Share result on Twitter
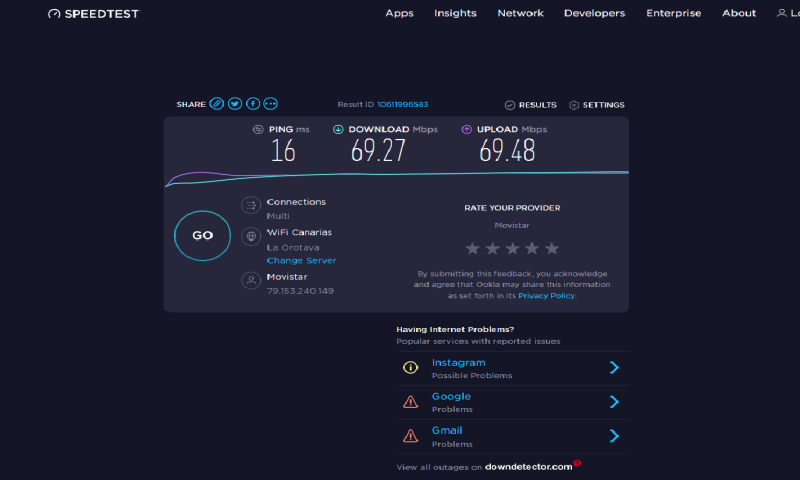Image resolution: width=800 pixels, height=480 pixels. 235,104
